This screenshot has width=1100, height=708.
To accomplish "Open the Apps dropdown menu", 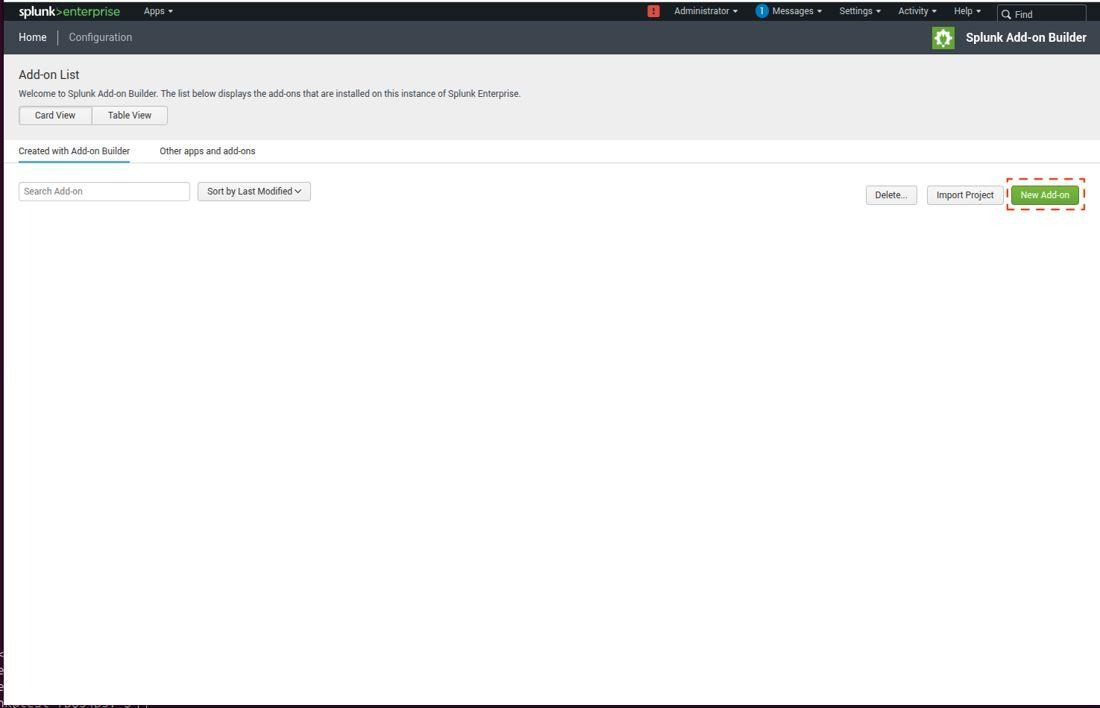I will (158, 11).
